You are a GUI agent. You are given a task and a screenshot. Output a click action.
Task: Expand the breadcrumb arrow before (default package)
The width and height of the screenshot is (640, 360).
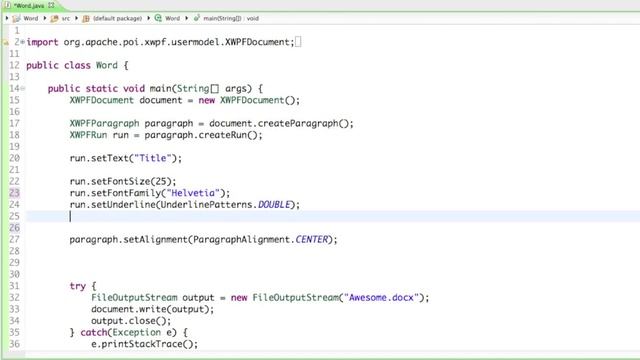[x=76, y=18]
